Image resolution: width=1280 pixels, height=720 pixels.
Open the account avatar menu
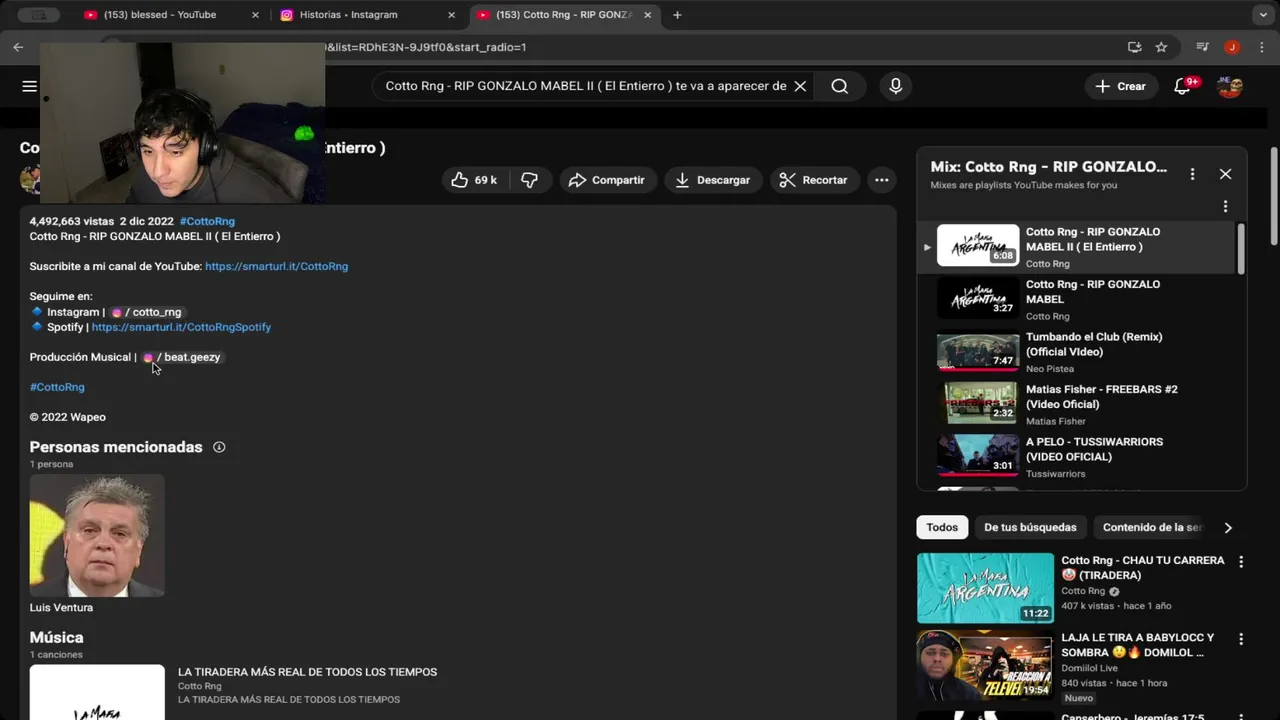[1230, 86]
